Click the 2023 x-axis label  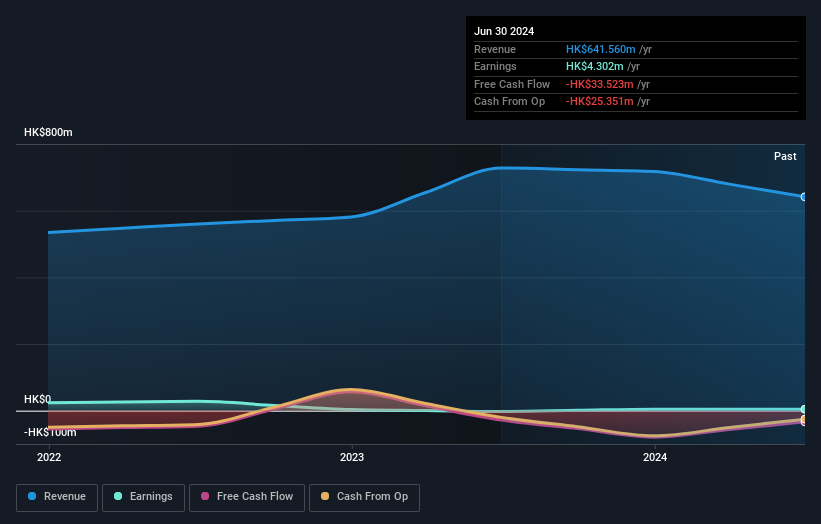pyautogui.click(x=352, y=457)
